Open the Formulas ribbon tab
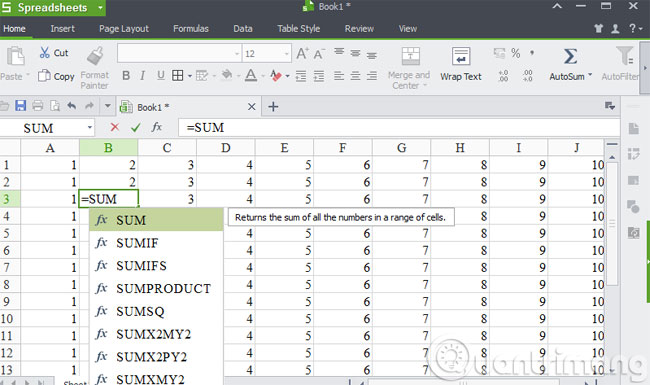This screenshot has width=650, height=385. (191, 29)
